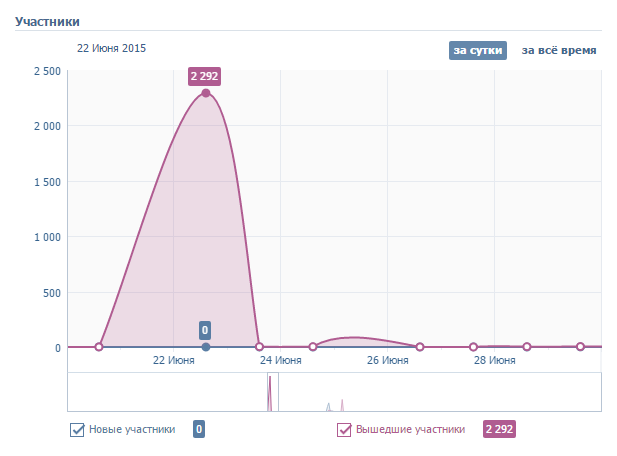Switch to the "за всё время" view
617x456 pixels.
click(559, 50)
